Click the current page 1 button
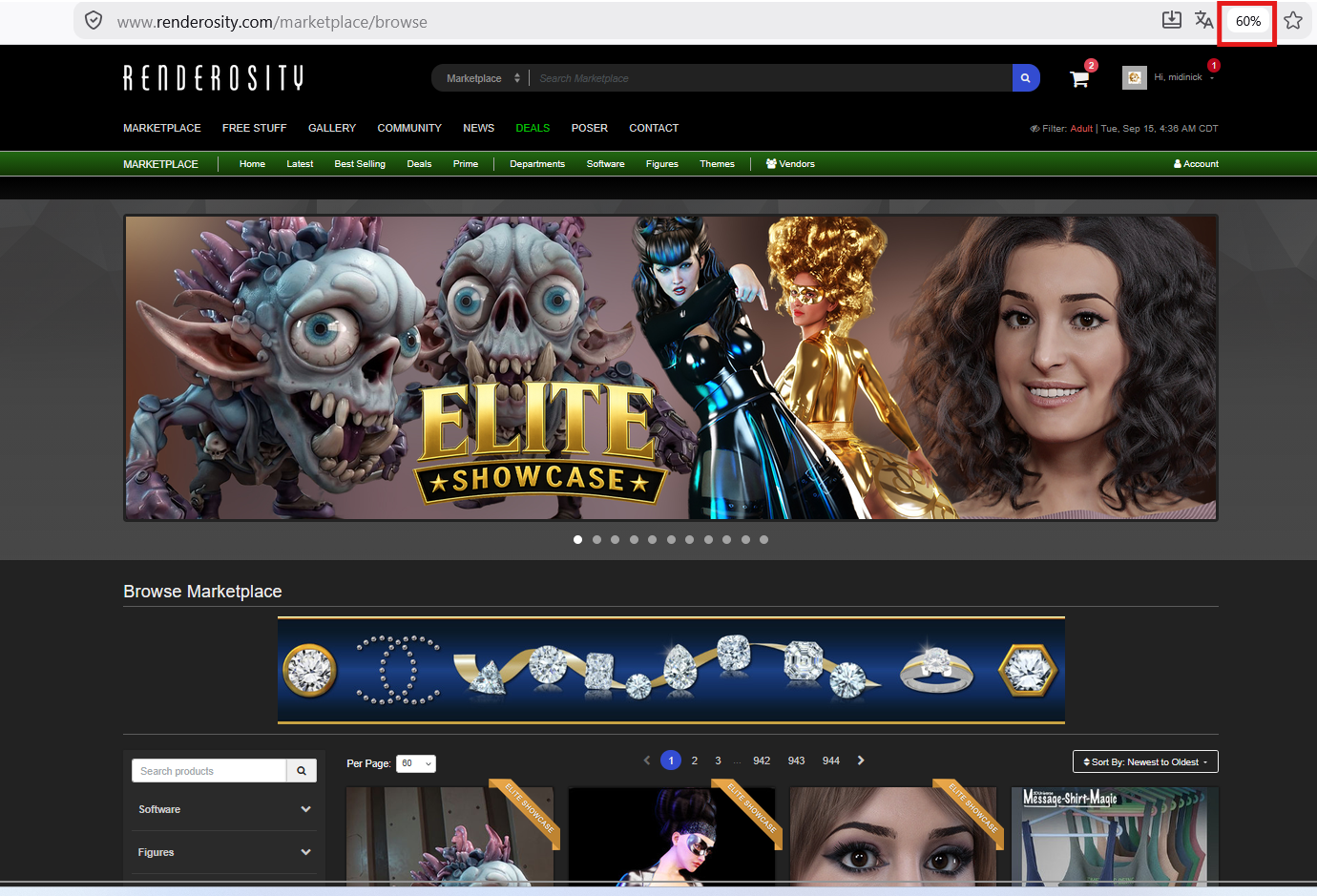 pos(671,761)
